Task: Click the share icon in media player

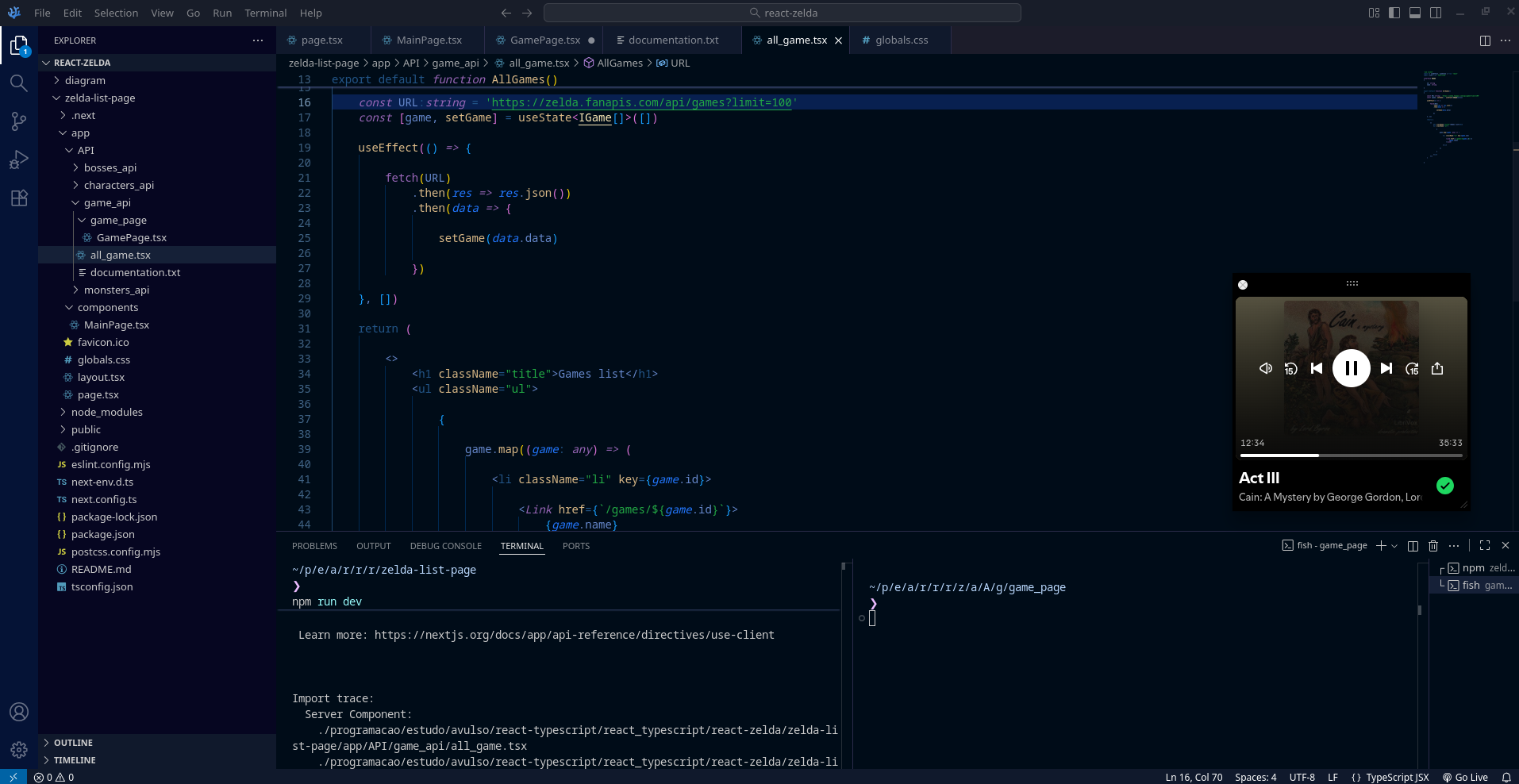Action: click(1437, 368)
